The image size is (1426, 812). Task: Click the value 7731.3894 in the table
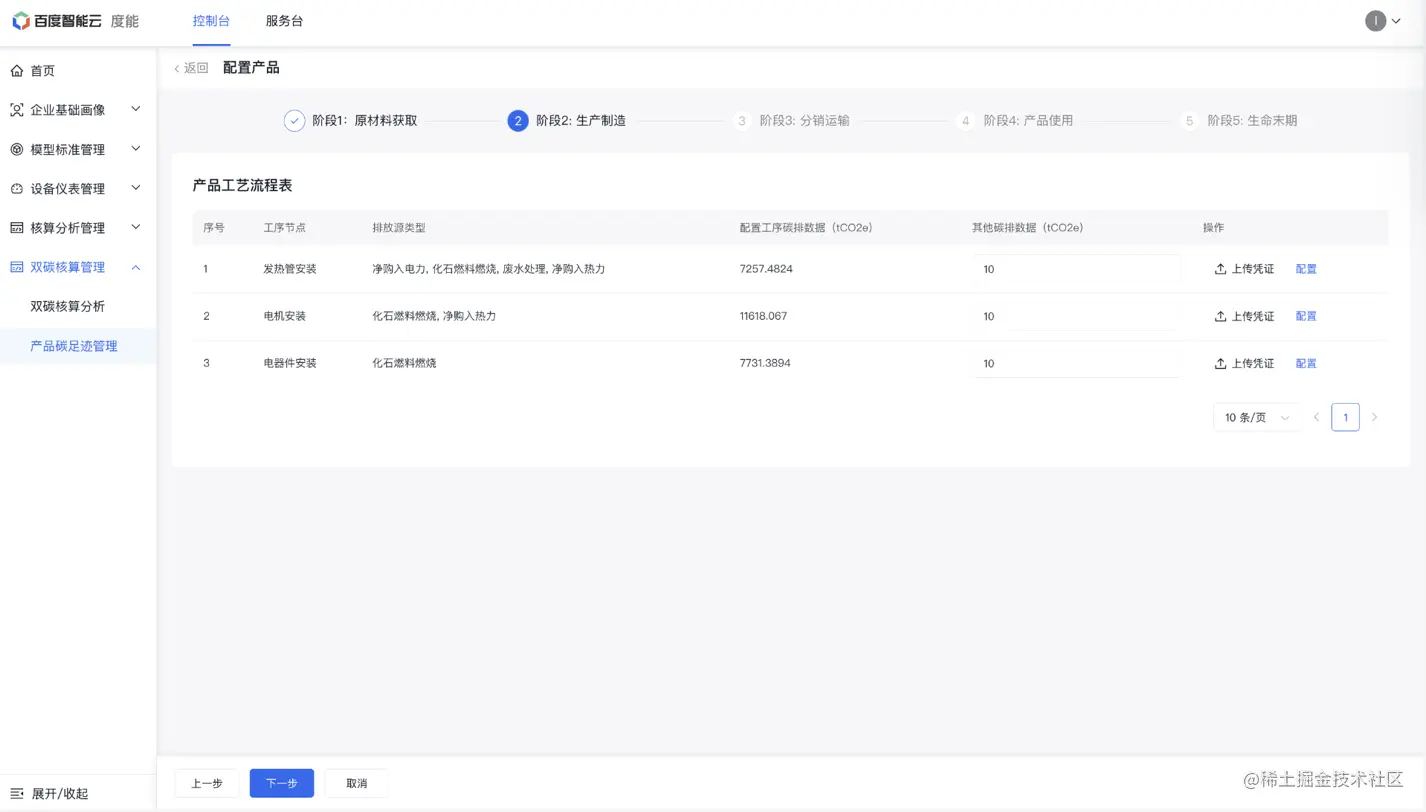pos(765,364)
